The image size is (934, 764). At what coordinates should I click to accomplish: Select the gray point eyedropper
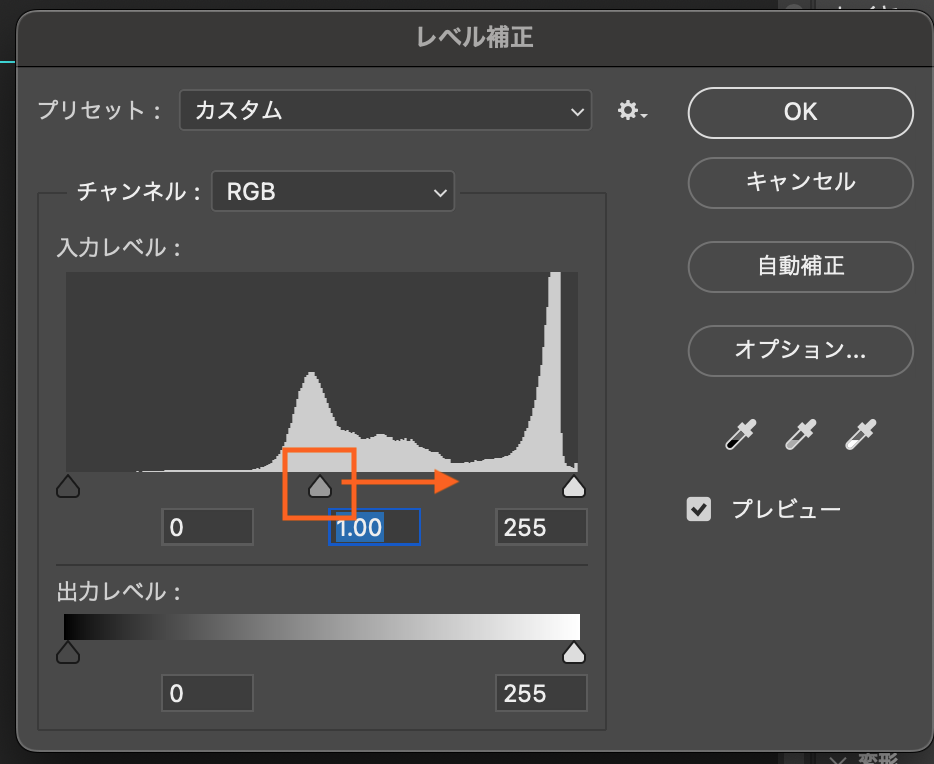click(801, 434)
